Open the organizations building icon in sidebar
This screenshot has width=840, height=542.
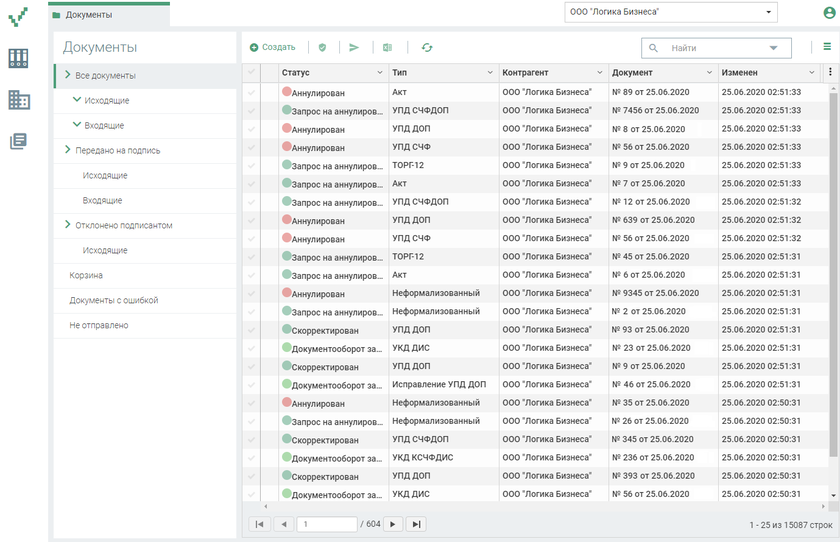click(x=18, y=100)
